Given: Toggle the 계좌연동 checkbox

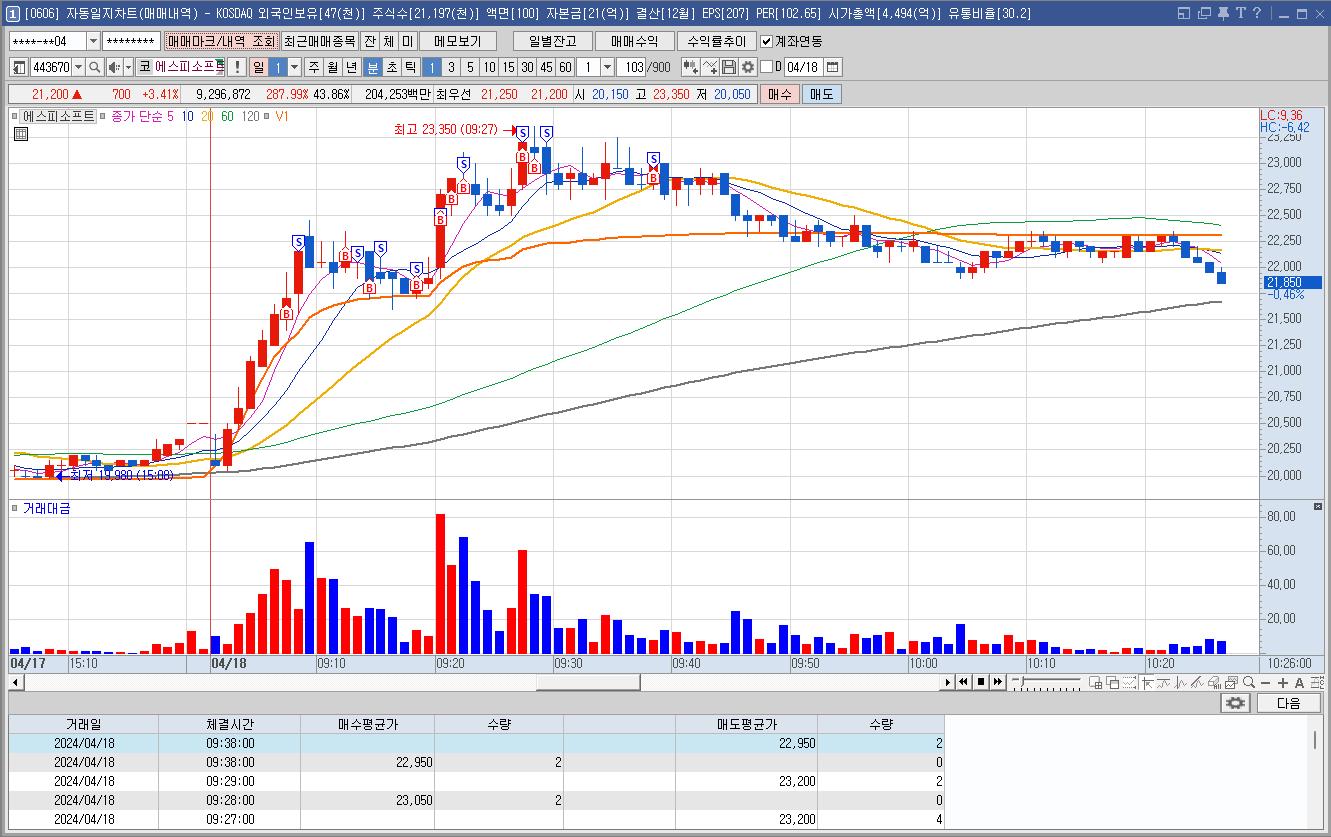Looking at the screenshot, I should pos(766,41).
